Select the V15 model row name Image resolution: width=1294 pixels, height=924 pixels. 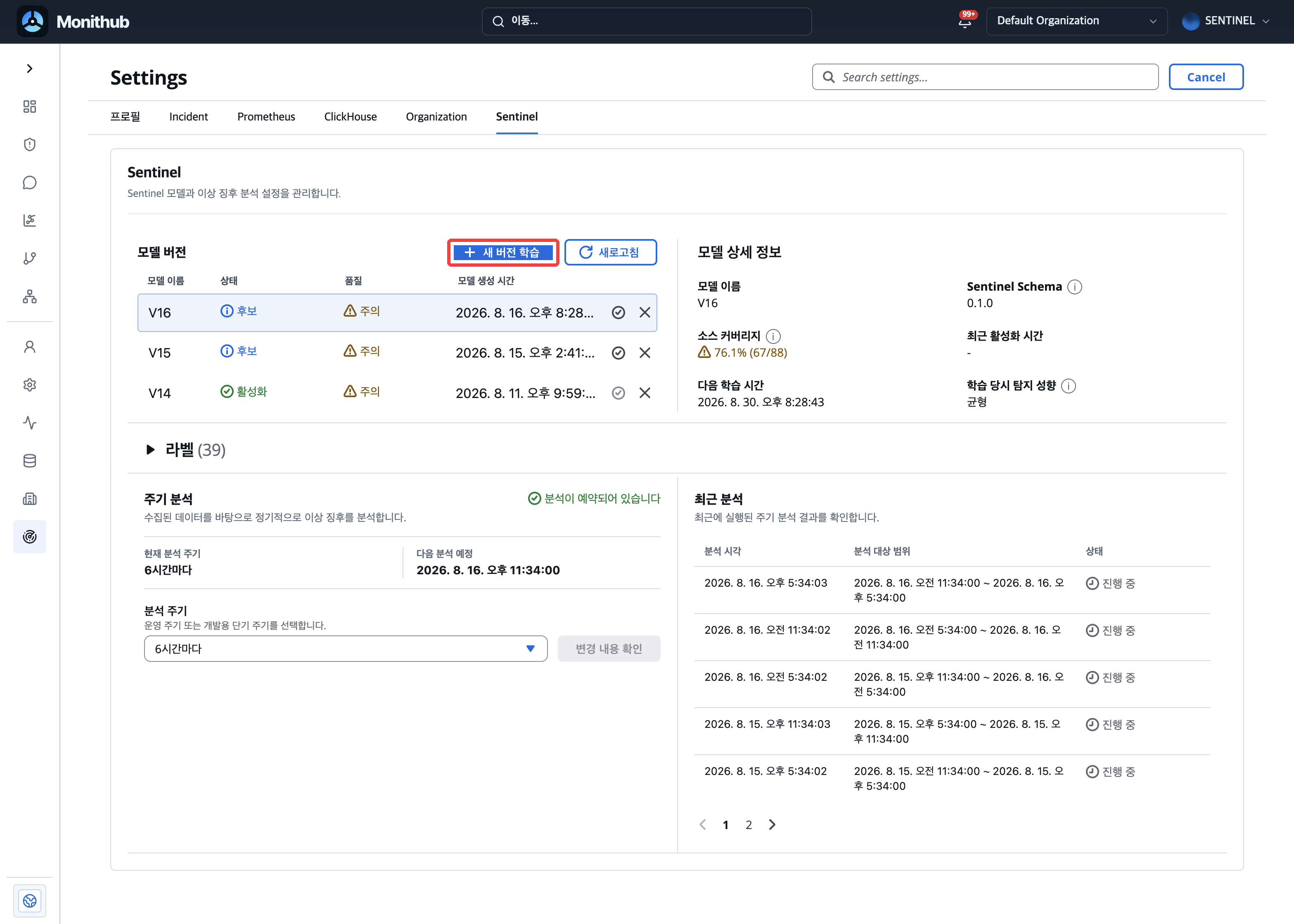pyautogui.click(x=160, y=353)
